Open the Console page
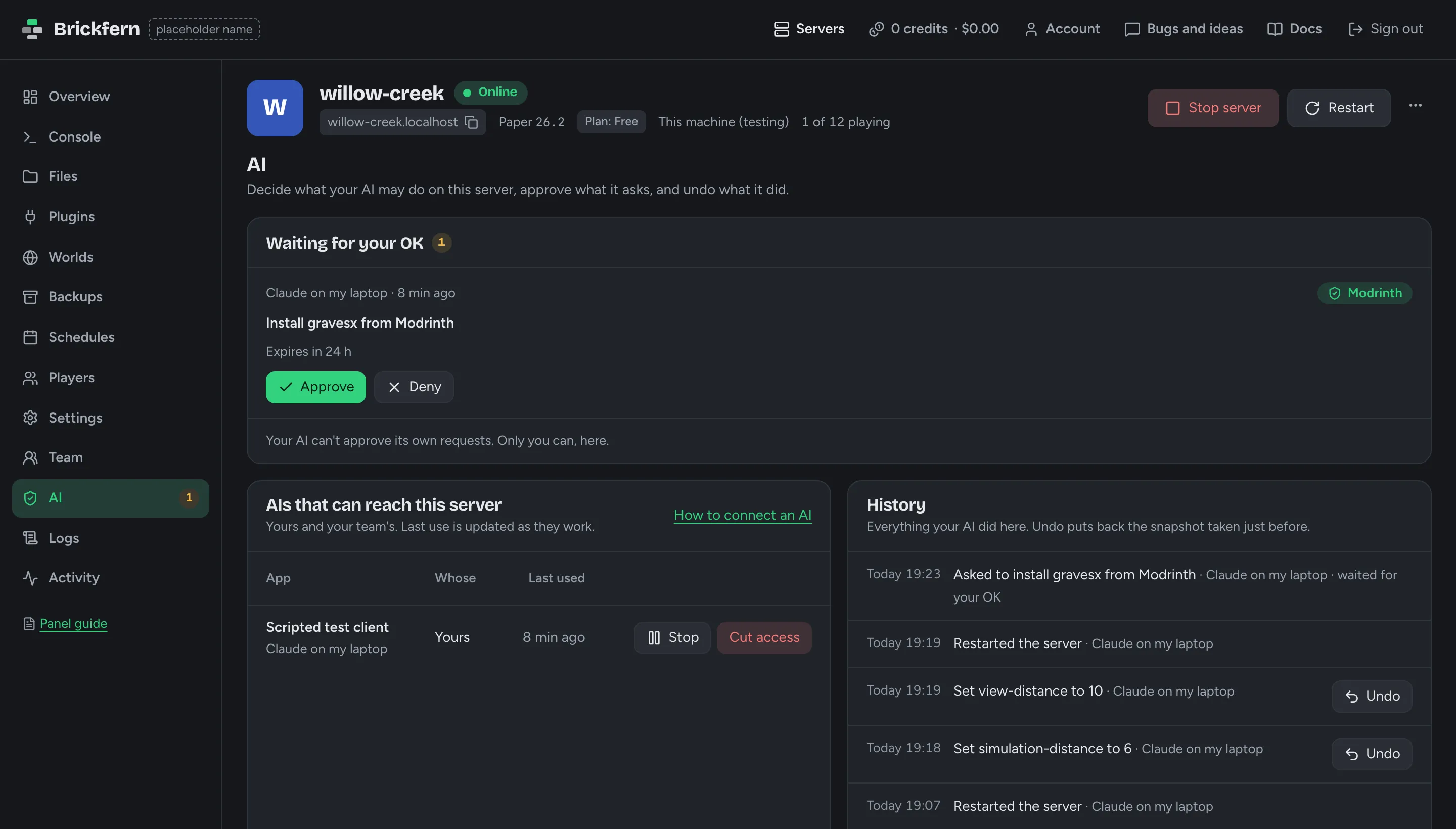Viewport: 1456px width, 829px height. tap(111, 136)
